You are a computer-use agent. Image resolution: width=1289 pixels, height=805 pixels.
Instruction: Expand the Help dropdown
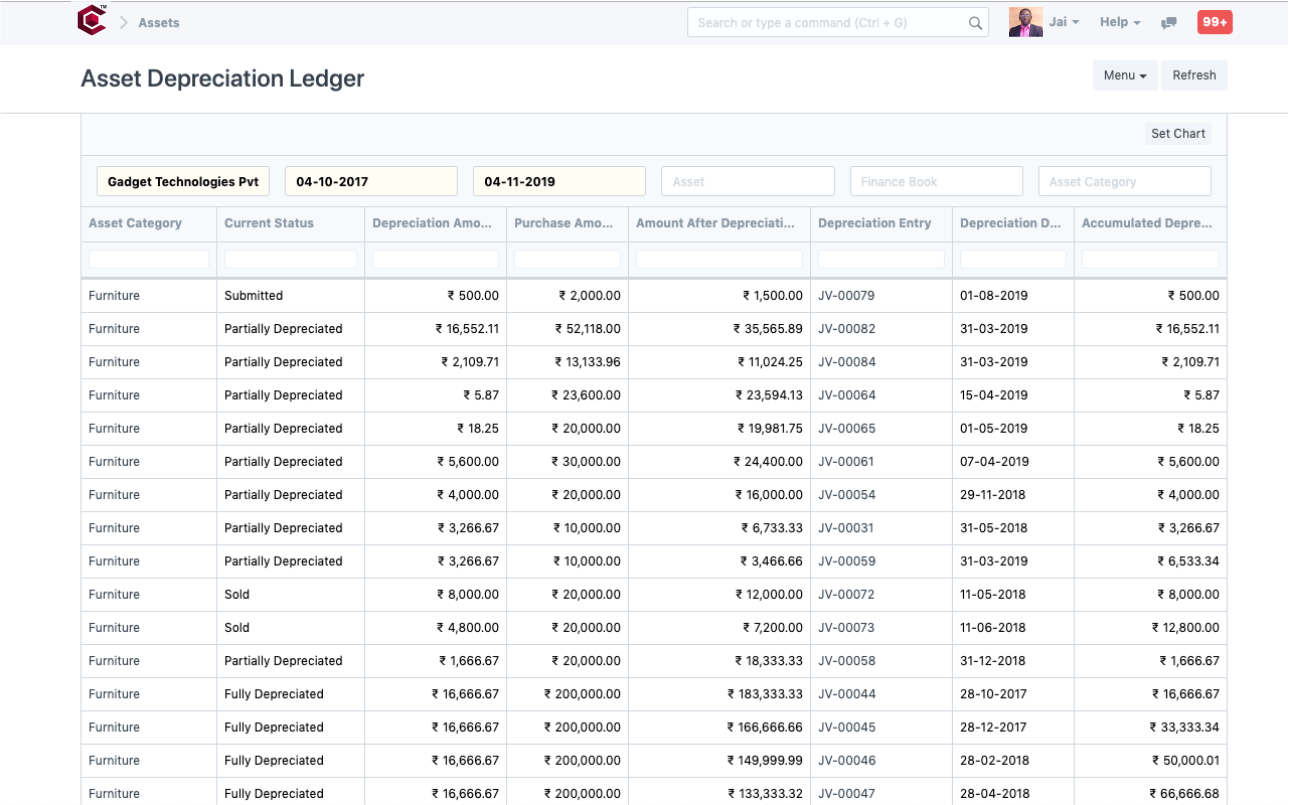(x=1119, y=21)
